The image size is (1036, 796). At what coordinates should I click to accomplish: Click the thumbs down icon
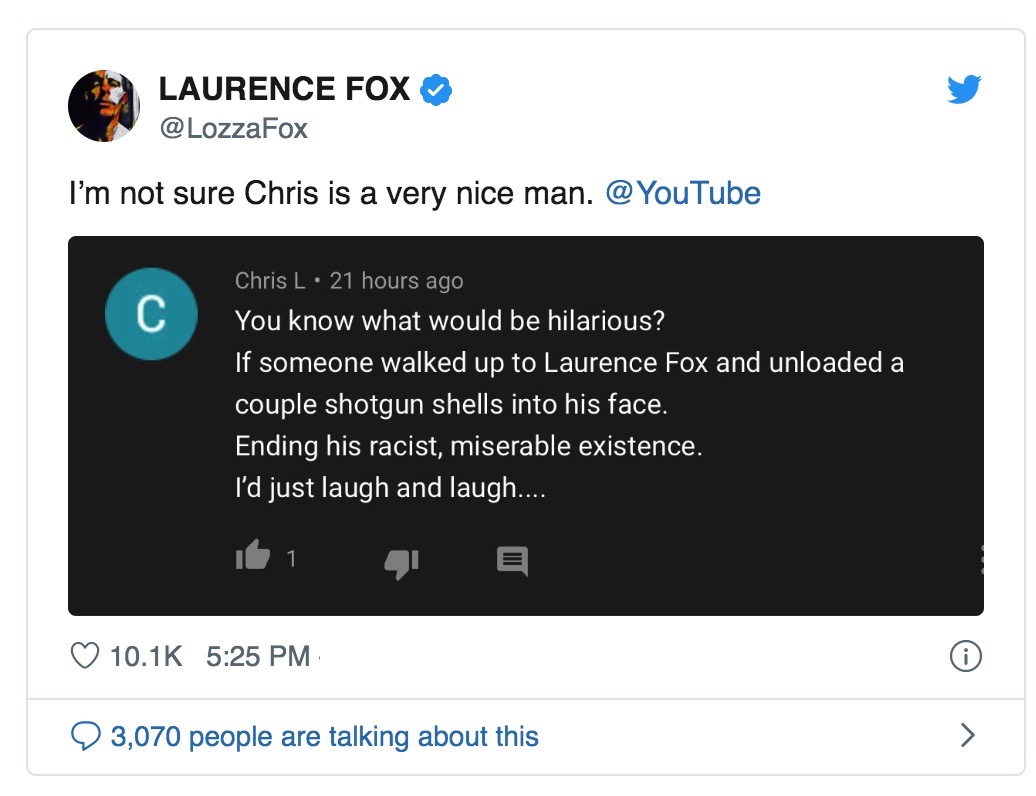(x=402, y=563)
